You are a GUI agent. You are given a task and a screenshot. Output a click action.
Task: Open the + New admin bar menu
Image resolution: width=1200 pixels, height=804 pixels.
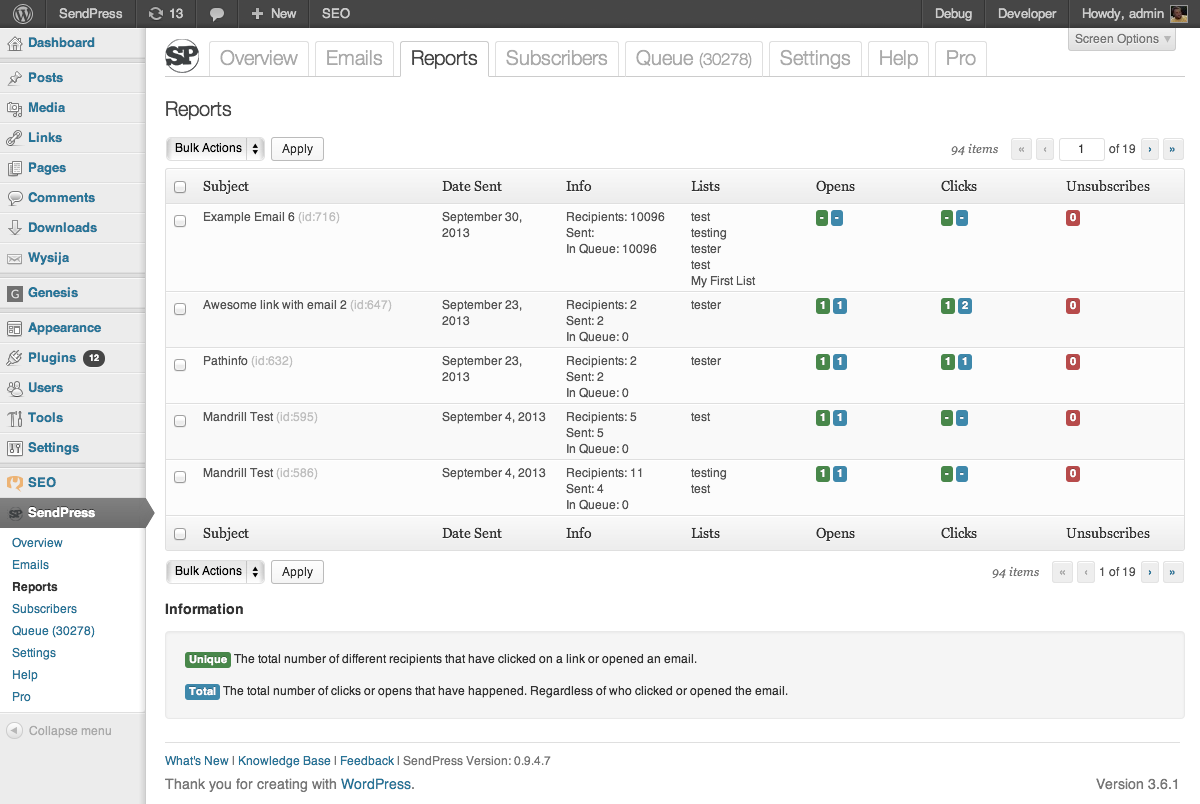(274, 14)
